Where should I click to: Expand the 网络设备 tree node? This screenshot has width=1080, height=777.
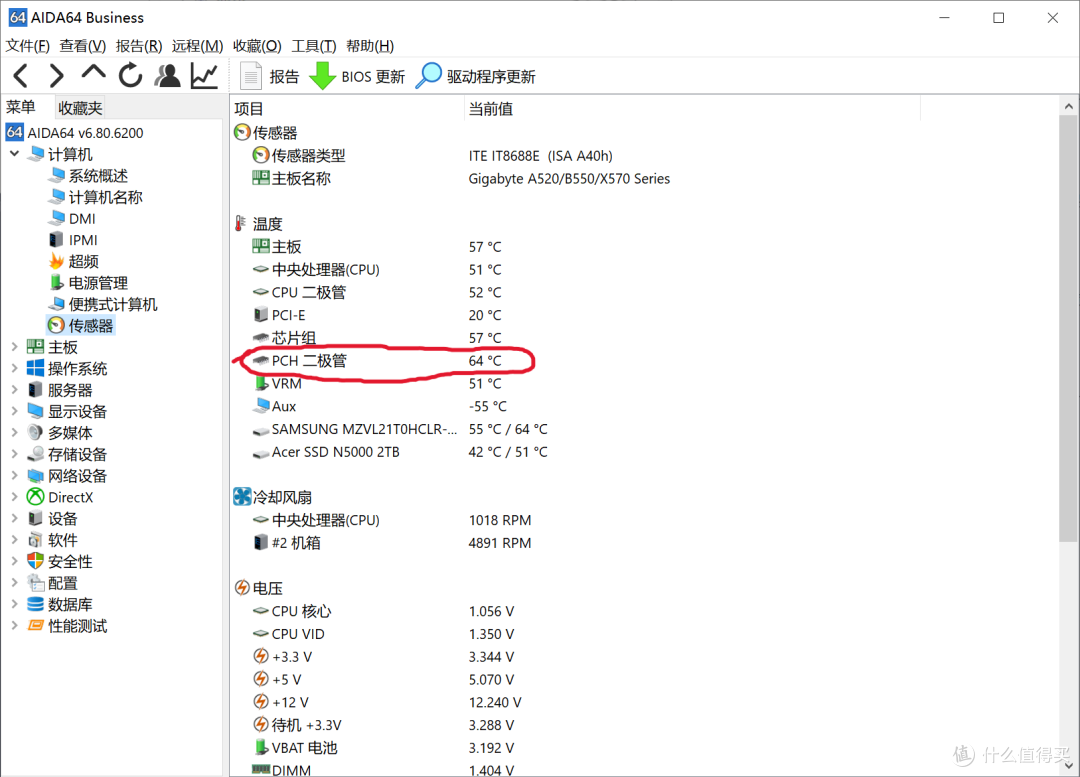14,475
